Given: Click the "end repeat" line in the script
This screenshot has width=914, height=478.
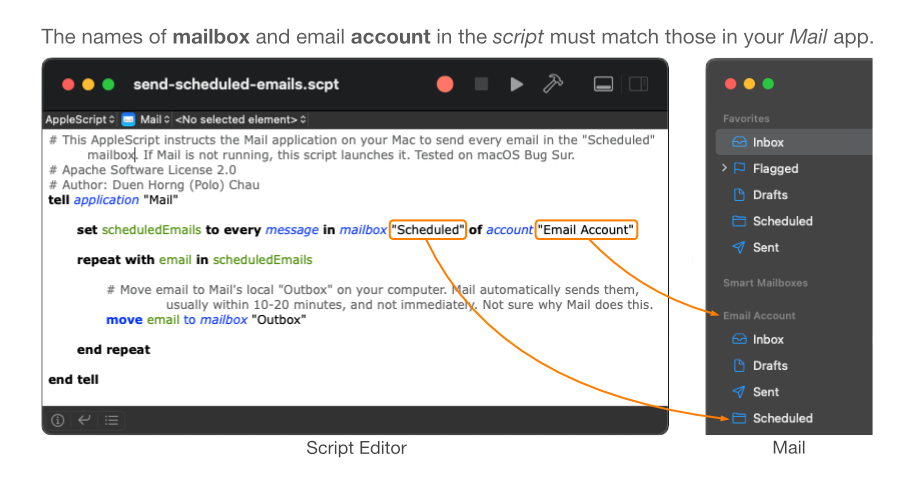Looking at the screenshot, I should coord(113,350).
